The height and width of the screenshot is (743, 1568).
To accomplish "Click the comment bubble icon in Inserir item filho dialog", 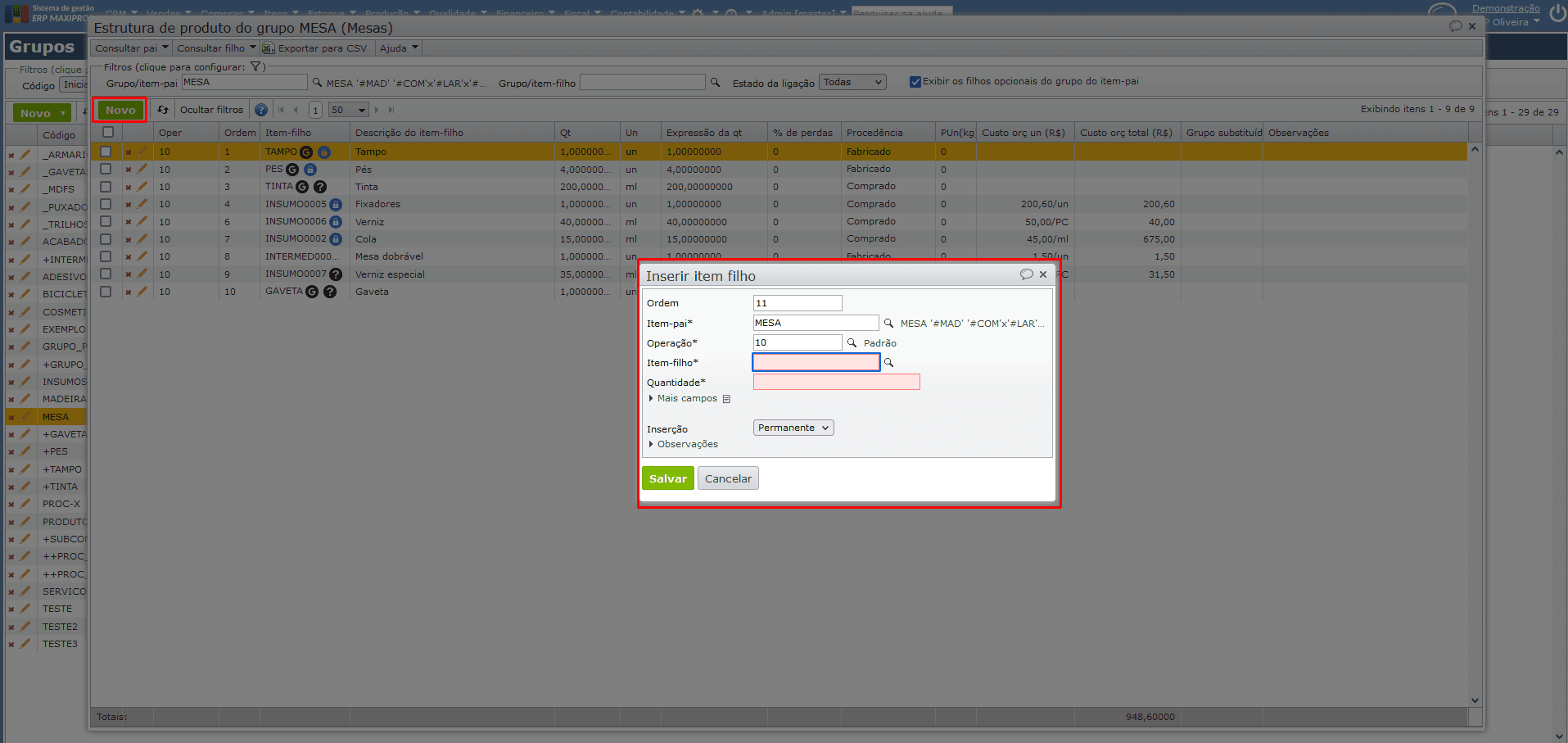I will click(x=1026, y=274).
